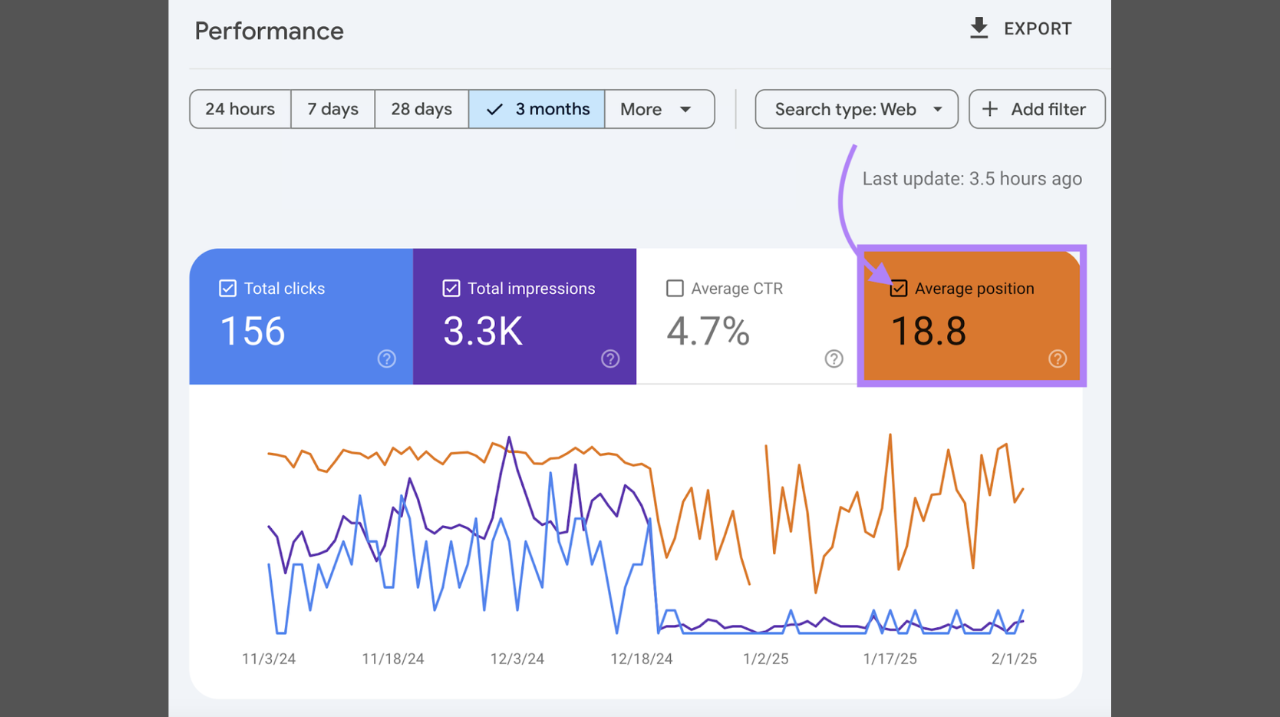The height and width of the screenshot is (717, 1280).
Task: Click the Export download arrow icon
Action: point(978,28)
